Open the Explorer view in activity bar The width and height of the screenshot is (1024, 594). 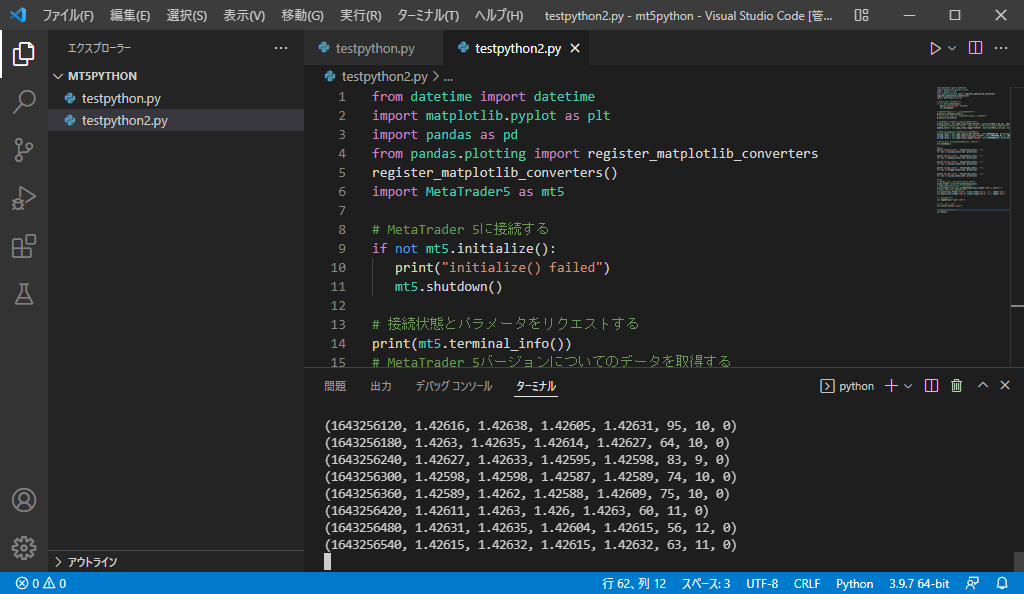[x=24, y=54]
